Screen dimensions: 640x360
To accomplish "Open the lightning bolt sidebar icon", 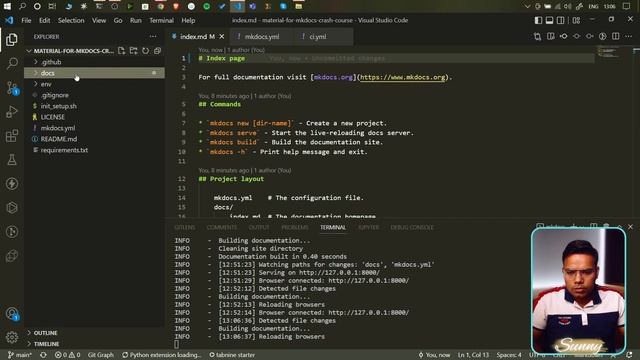I will pos(12,184).
